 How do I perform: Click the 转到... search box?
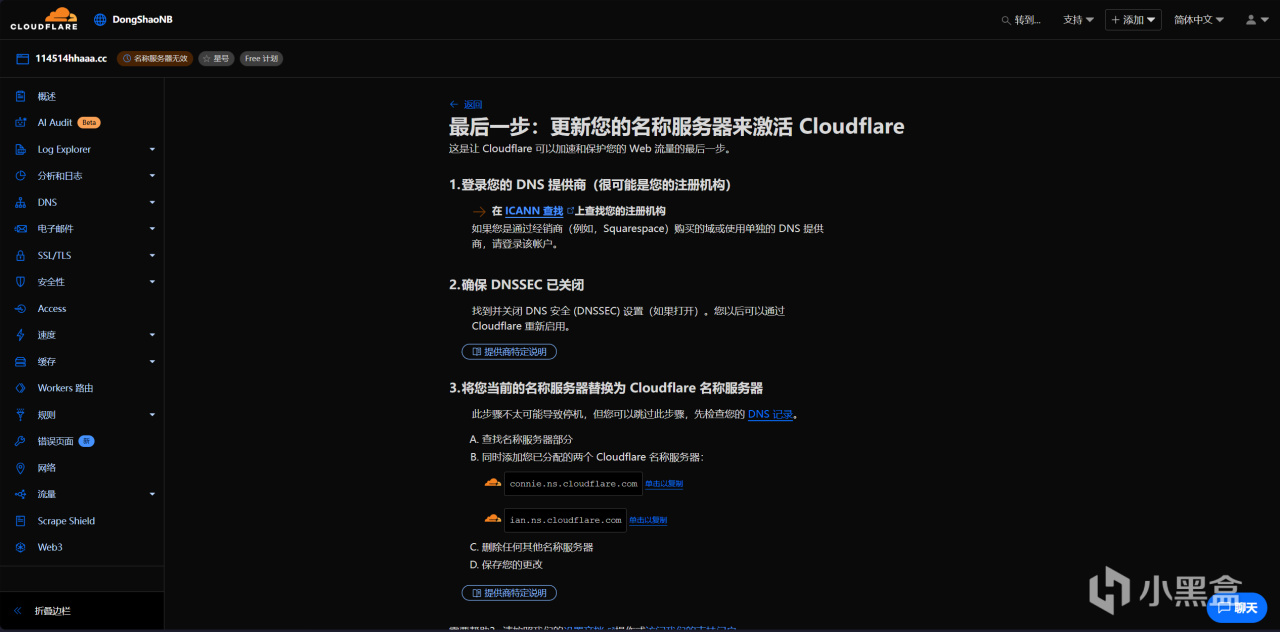[1021, 20]
